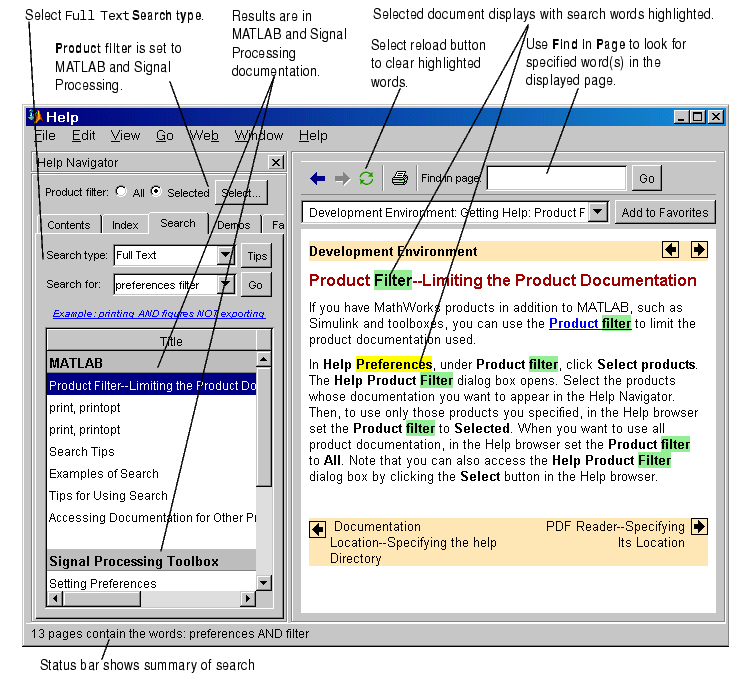Click the 'Signal Processing Toolbox' group header
This screenshot has height=684, width=729.
click(152, 561)
